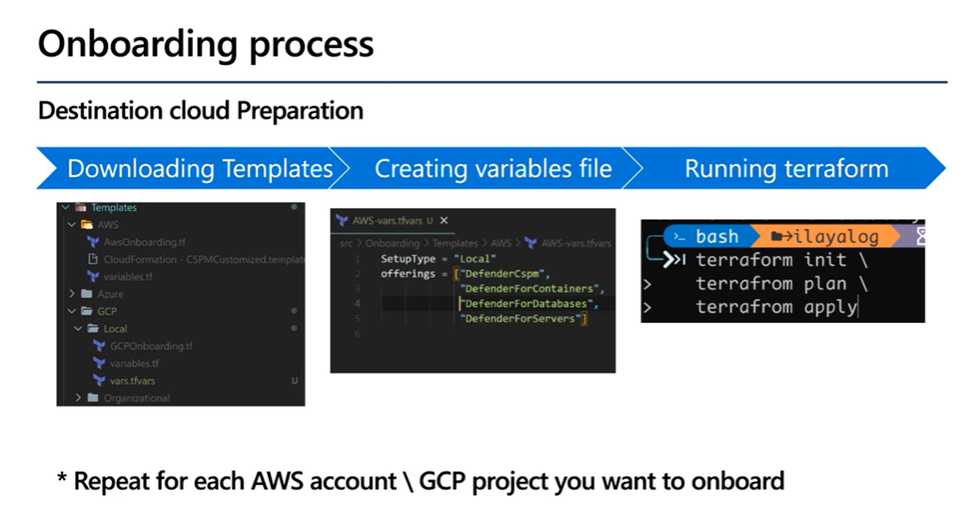This screenshot has height=530, width=975.
Task: Click Terraform icon beside vars.tfvars
Action: point(99,380)
